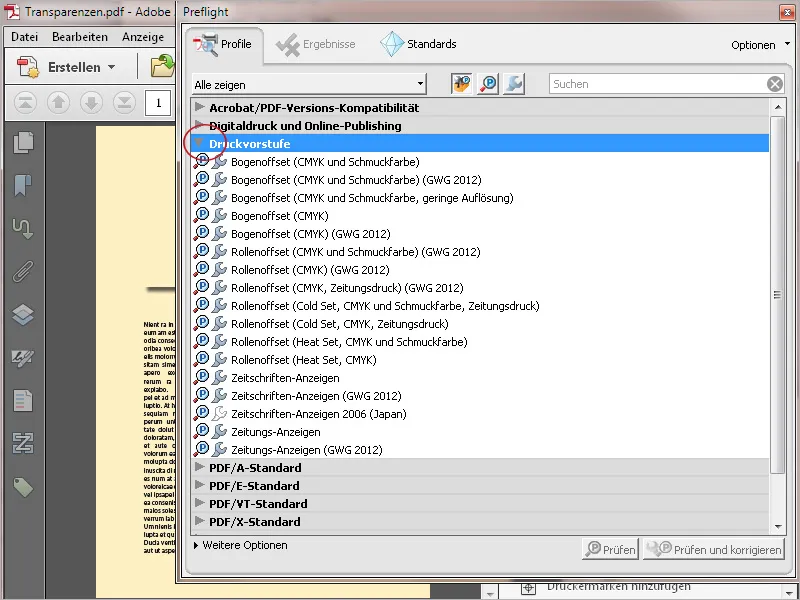The width and height of the screenshot is (800, 600).
Task: Select Zeitungs-Anzeigen (GWG 2012) profile
Action: (307, 449)
